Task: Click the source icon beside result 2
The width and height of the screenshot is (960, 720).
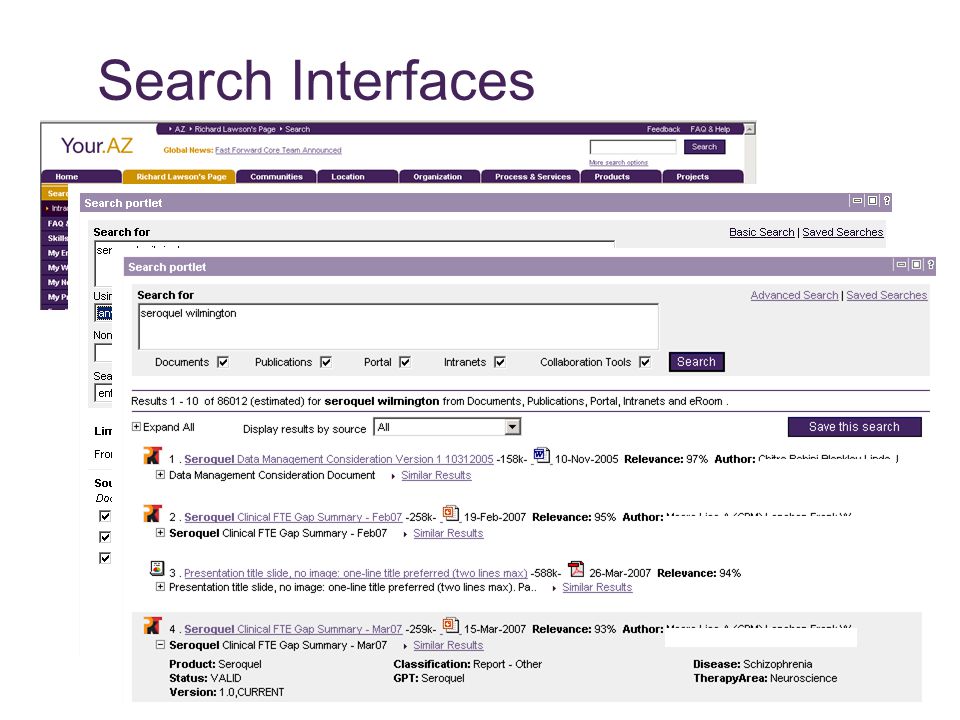Action: click(x=152, y=513)
